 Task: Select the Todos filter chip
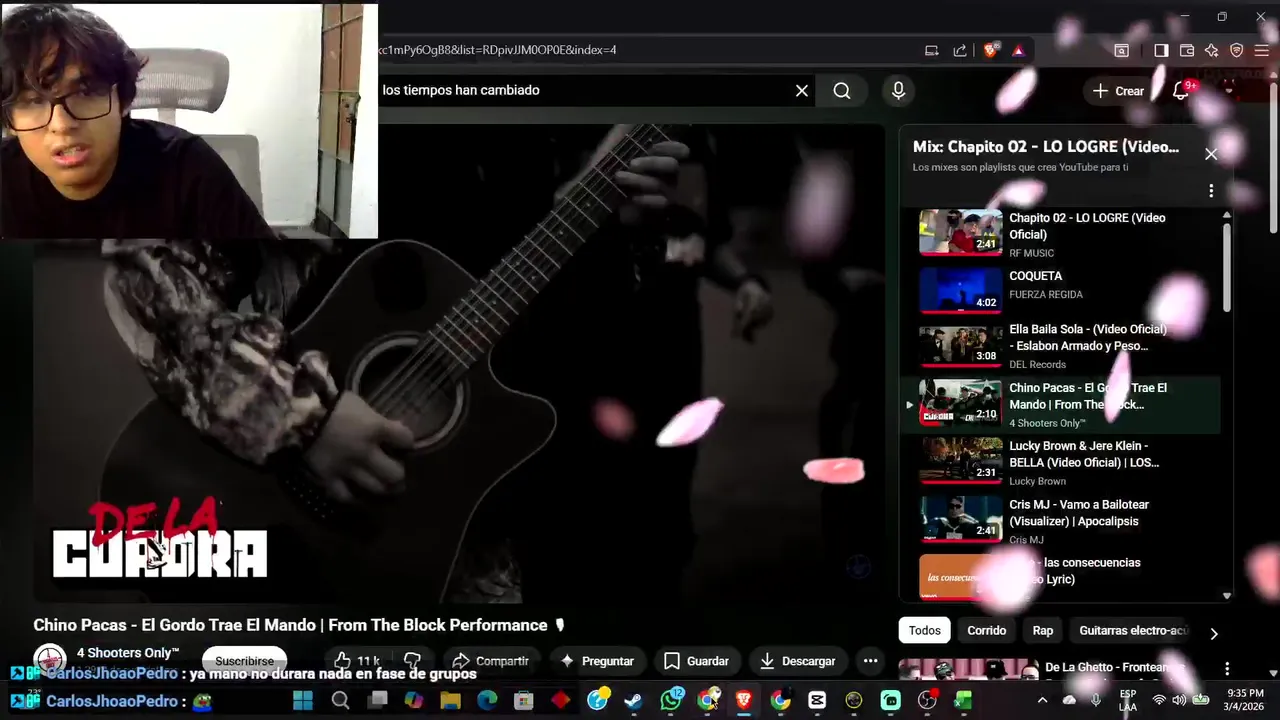coord(924,630)
